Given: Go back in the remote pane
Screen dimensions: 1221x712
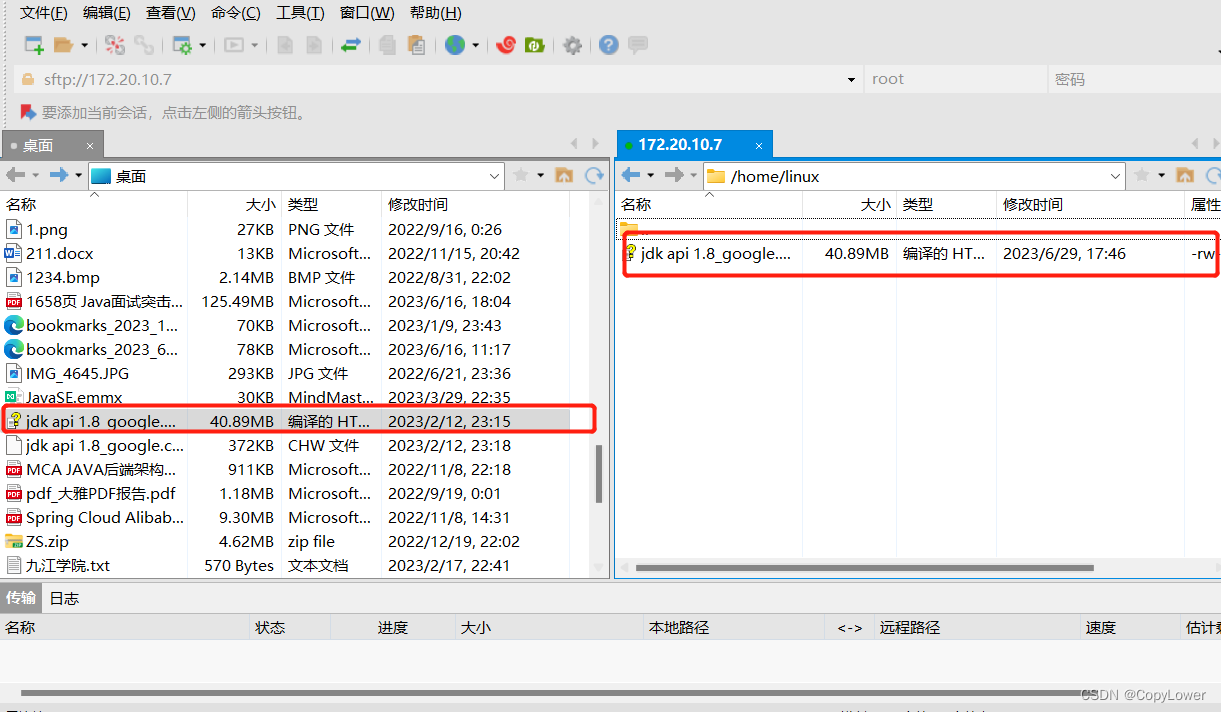Looking at the screenshot, I should click(630, 175).
